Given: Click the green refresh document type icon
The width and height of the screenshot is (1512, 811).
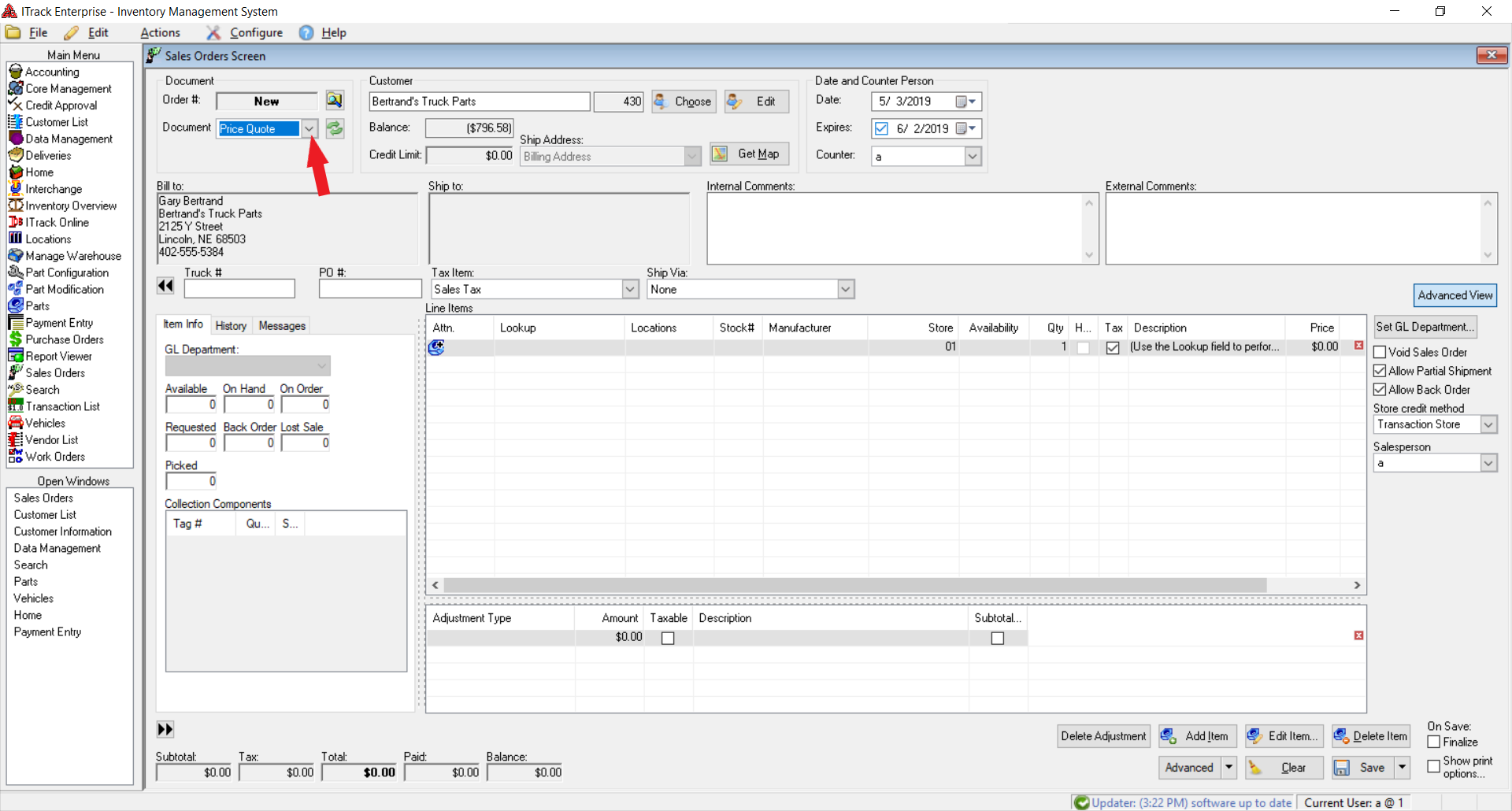Looking at the screenshot, I should pyautogui.click(x=335, y=128).
